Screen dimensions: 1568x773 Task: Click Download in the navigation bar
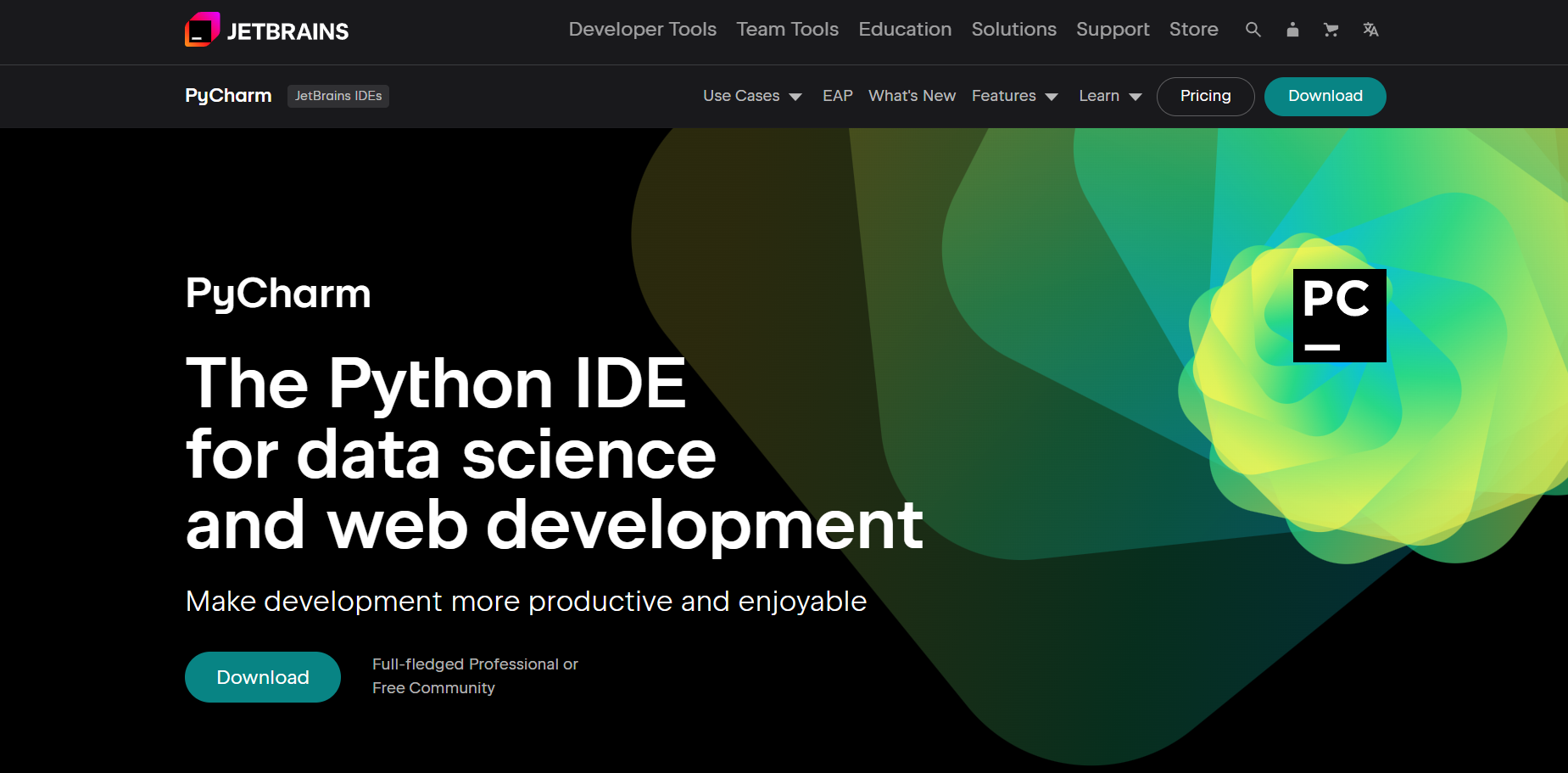click(x=1325, y=97)
